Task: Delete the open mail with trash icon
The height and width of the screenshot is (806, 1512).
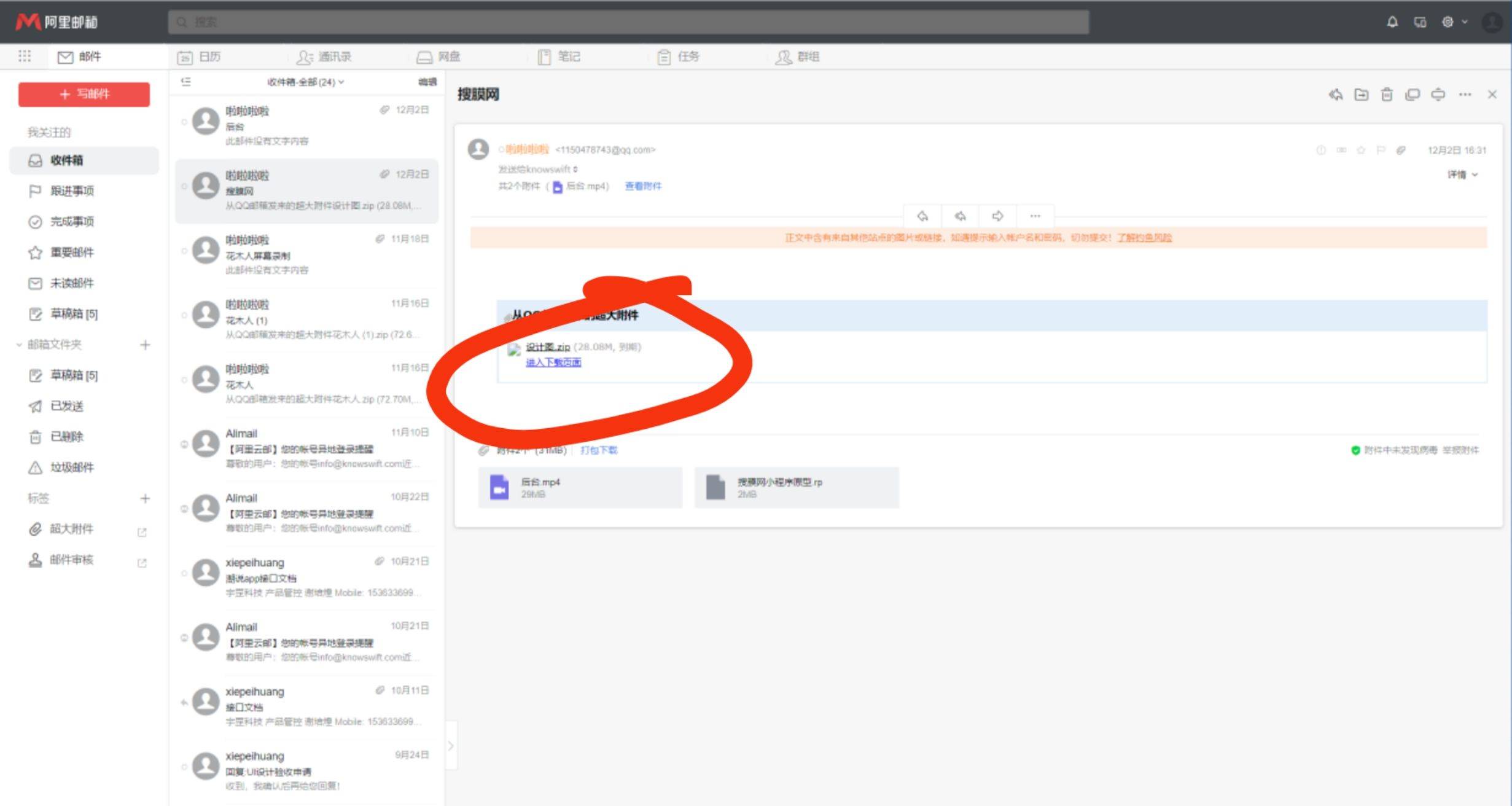Action: tap(1387, 95)
